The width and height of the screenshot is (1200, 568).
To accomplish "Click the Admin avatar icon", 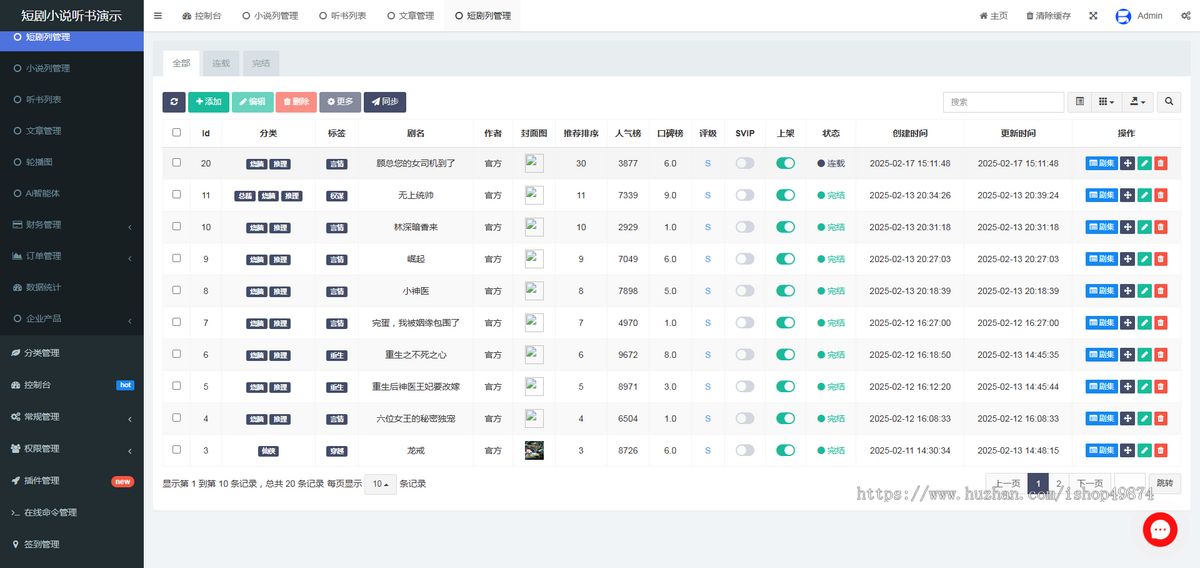I will pyautogui.click(x=1123, y=16).
